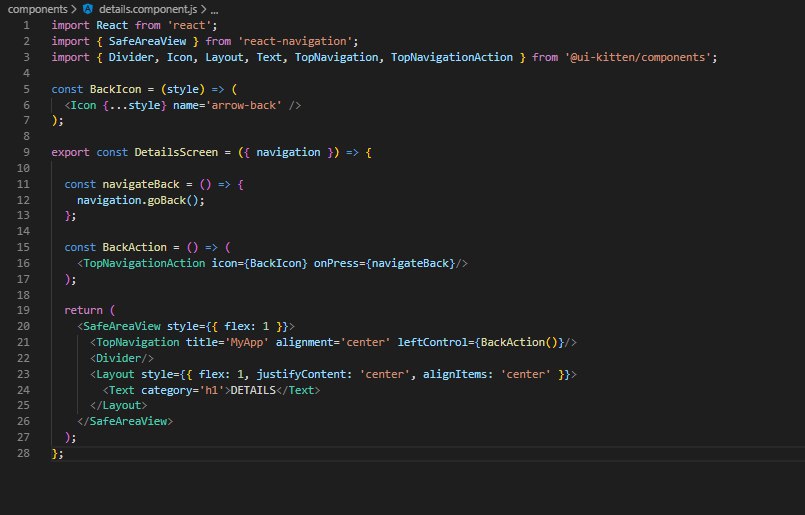The image size is (805, 515).
Task: Click 'Divider' in the import on line 3
Action: [130, 57]
